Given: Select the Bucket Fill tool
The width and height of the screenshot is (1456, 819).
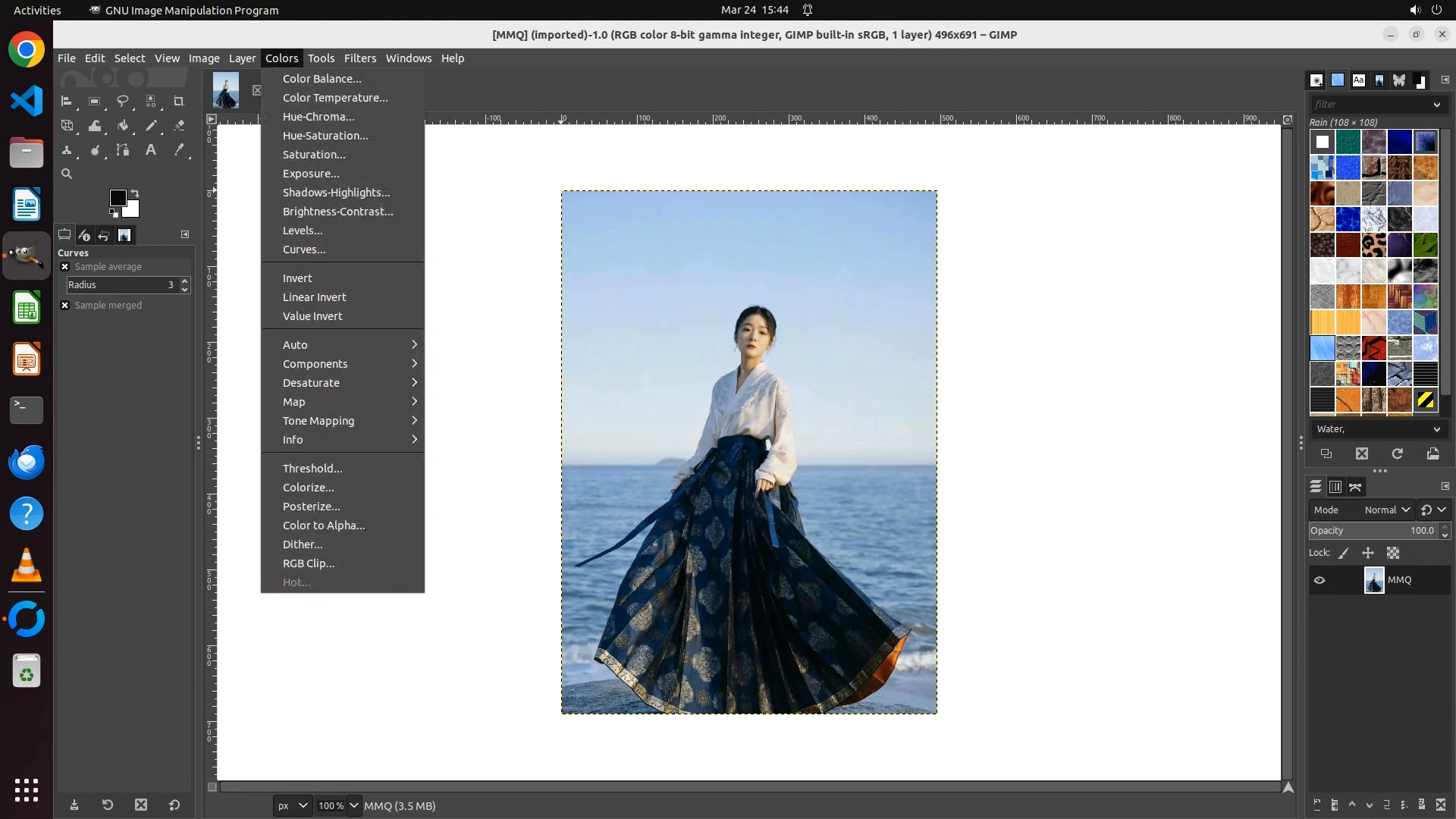Looking at the screenshot, I should (x=123, y=125).
